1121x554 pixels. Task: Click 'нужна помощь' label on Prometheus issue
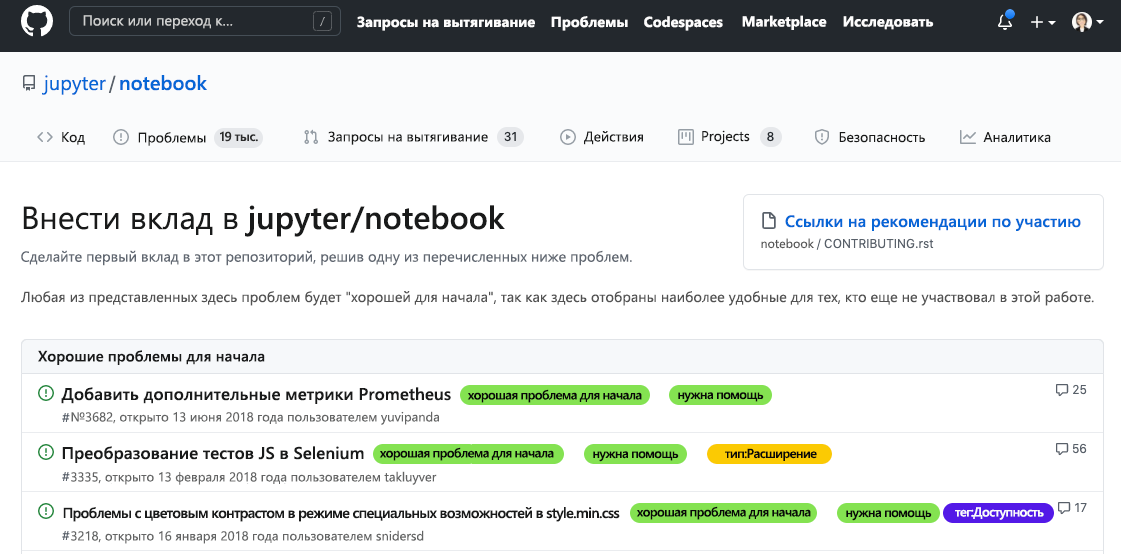pyautogui.click(x=721, y=395)
